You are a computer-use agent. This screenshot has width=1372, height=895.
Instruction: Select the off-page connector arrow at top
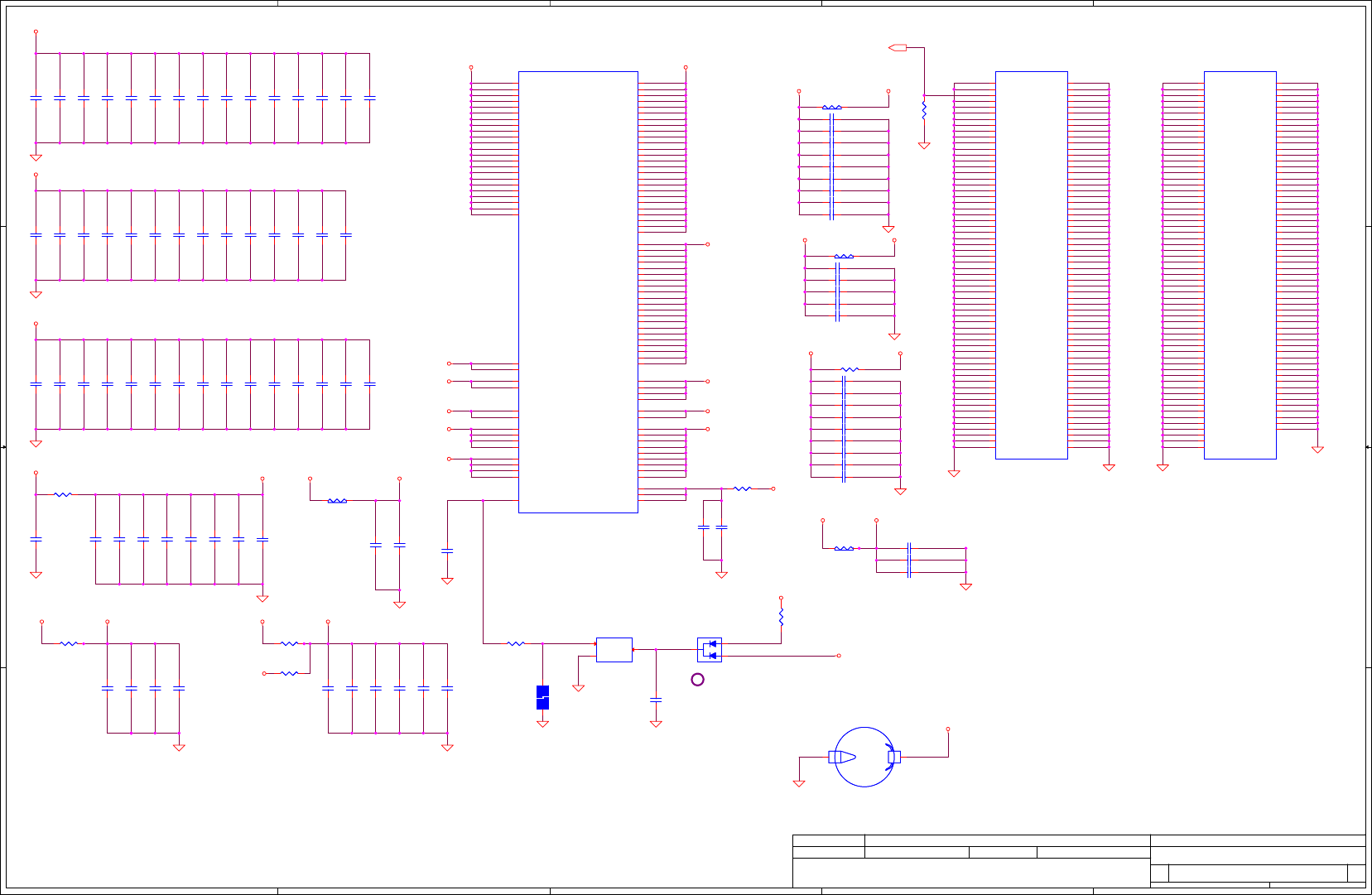coord(898,48)
